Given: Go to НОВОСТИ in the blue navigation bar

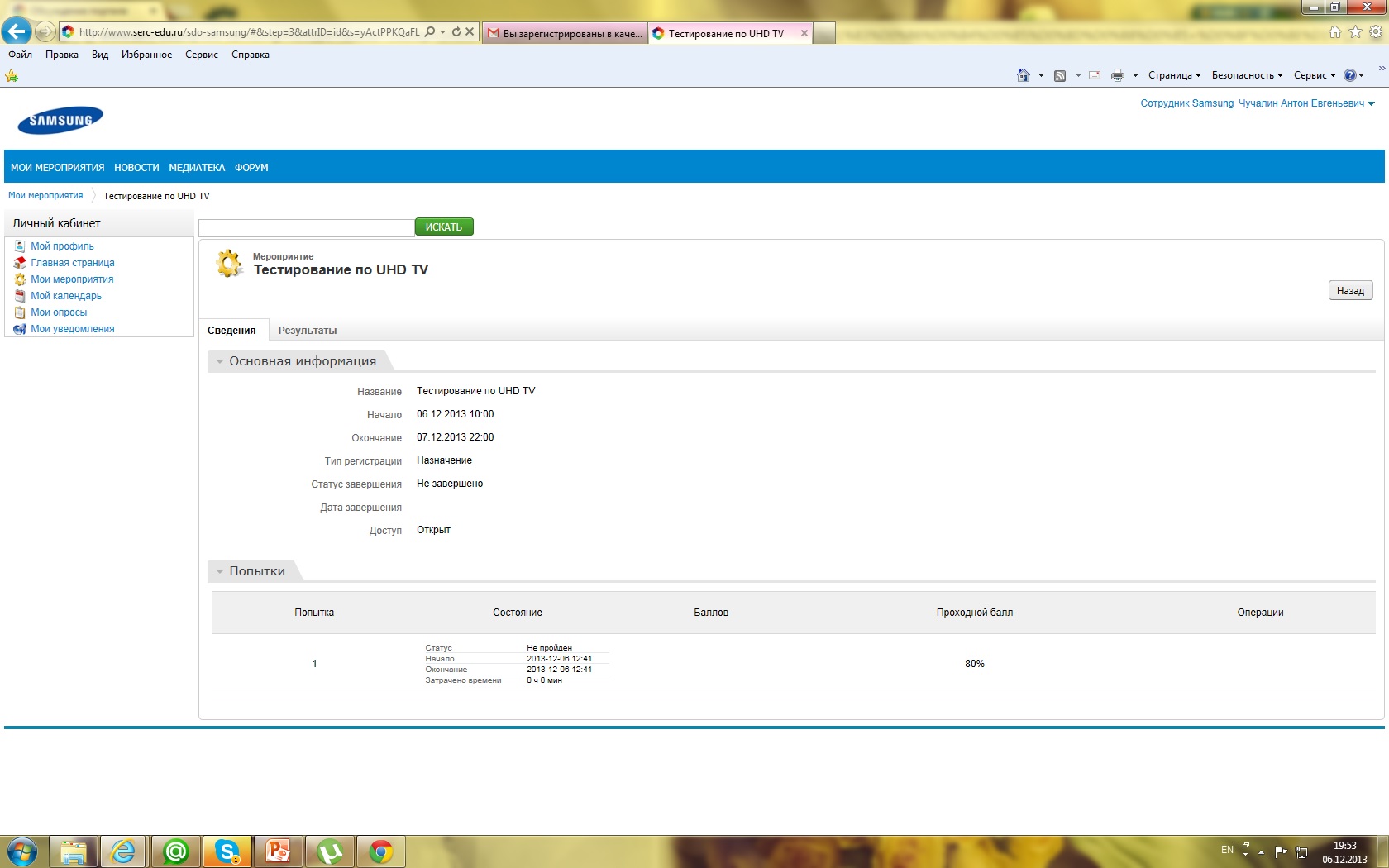Looking at the screenshot, I should [x=137, y=168].
